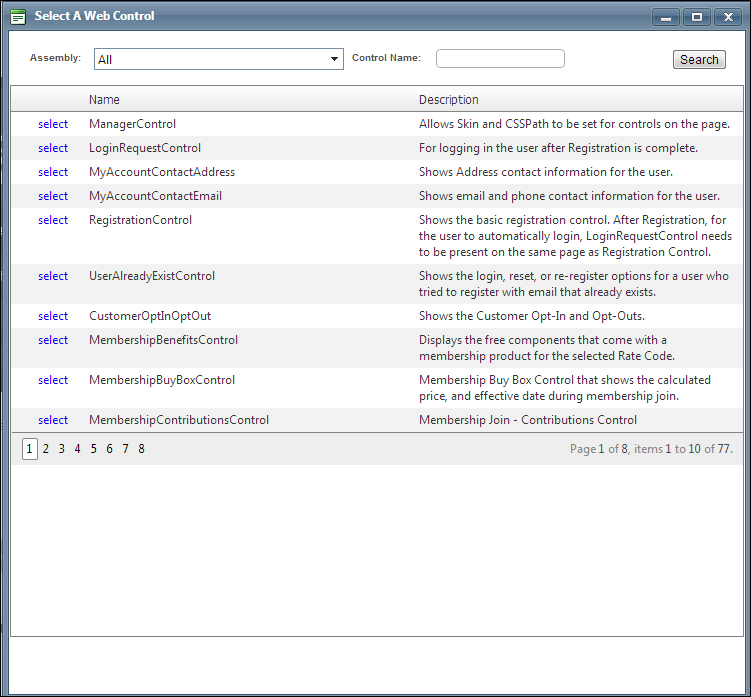Viewport: 751px width, 697px height.
Task: Click the MembershipBuyBoxControl name cell
Action: coord(162,380)
